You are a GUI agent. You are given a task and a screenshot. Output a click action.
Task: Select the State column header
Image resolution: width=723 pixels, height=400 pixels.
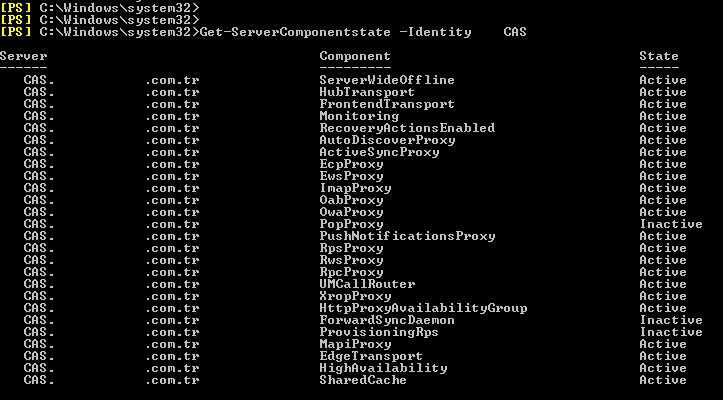(x=658, y=56)
